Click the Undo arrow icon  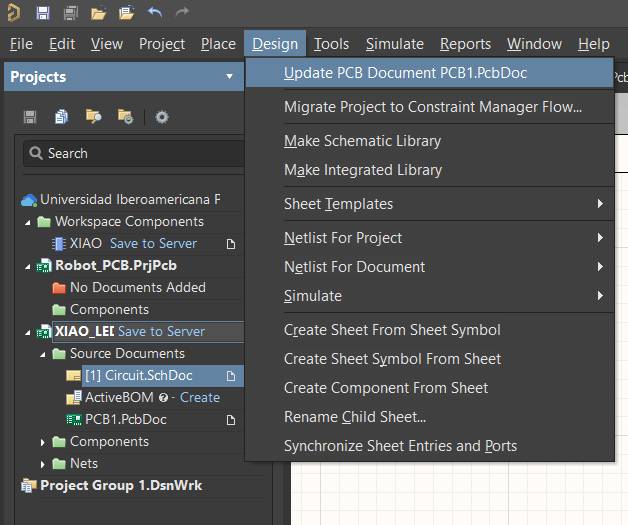click(154, 13)
